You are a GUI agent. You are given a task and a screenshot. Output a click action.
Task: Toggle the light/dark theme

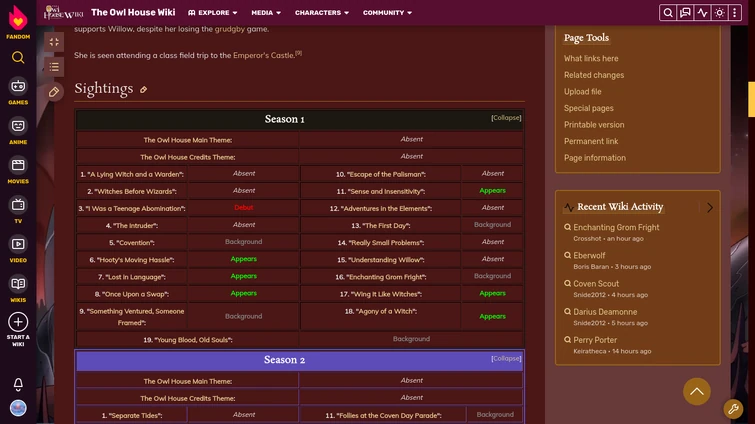719,13
